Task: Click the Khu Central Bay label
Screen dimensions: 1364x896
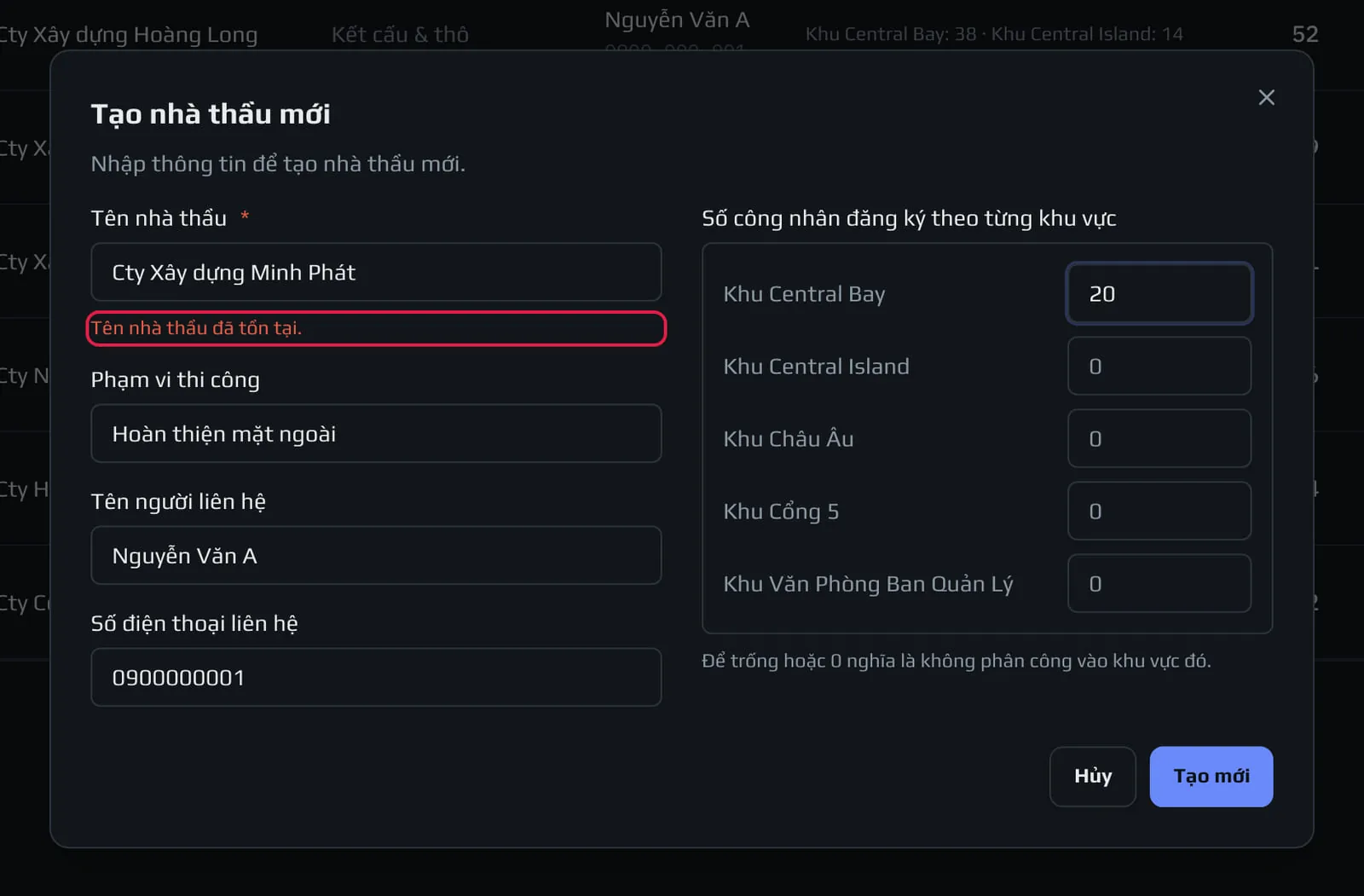Action: point(804,294)
